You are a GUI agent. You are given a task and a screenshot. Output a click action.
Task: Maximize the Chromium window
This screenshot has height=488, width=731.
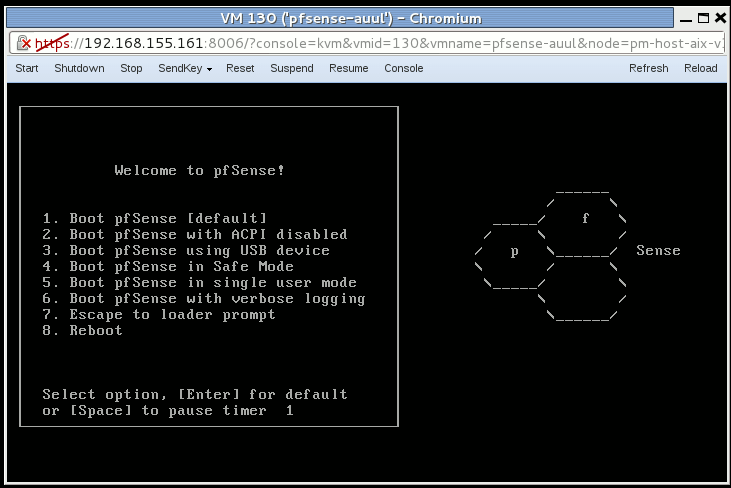point(703,18)
